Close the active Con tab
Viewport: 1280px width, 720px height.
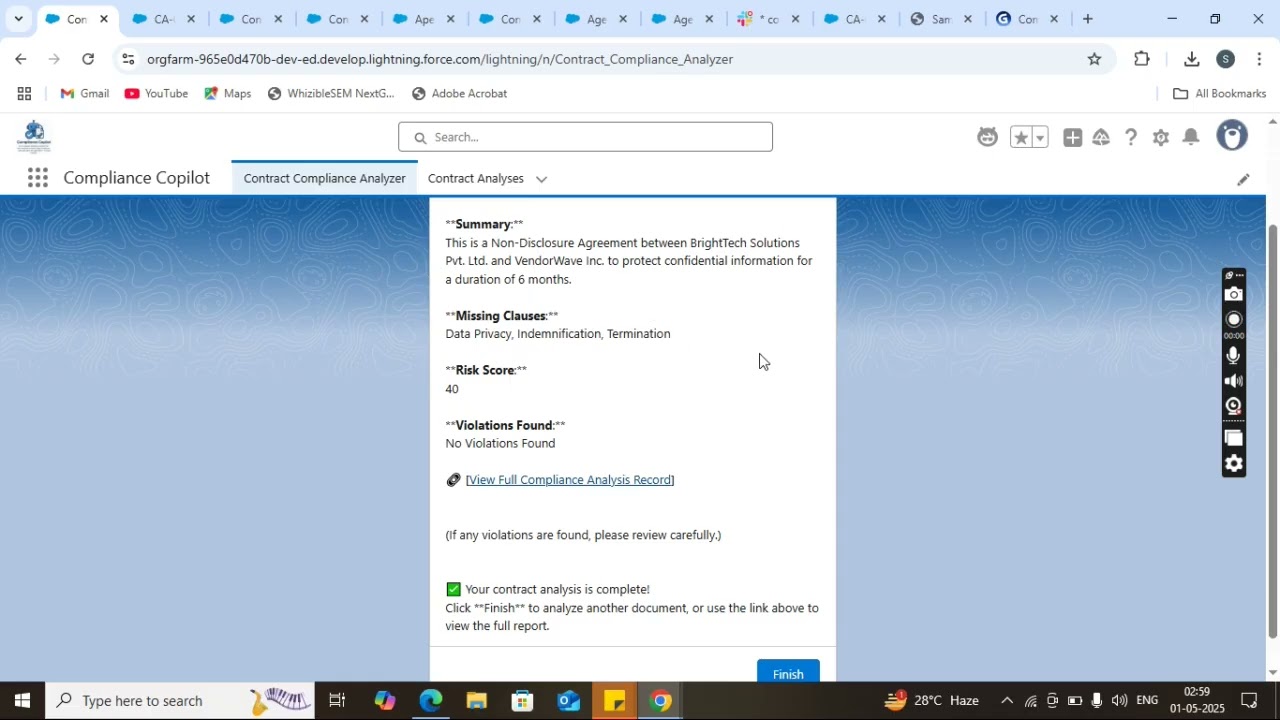pos(103,19)
